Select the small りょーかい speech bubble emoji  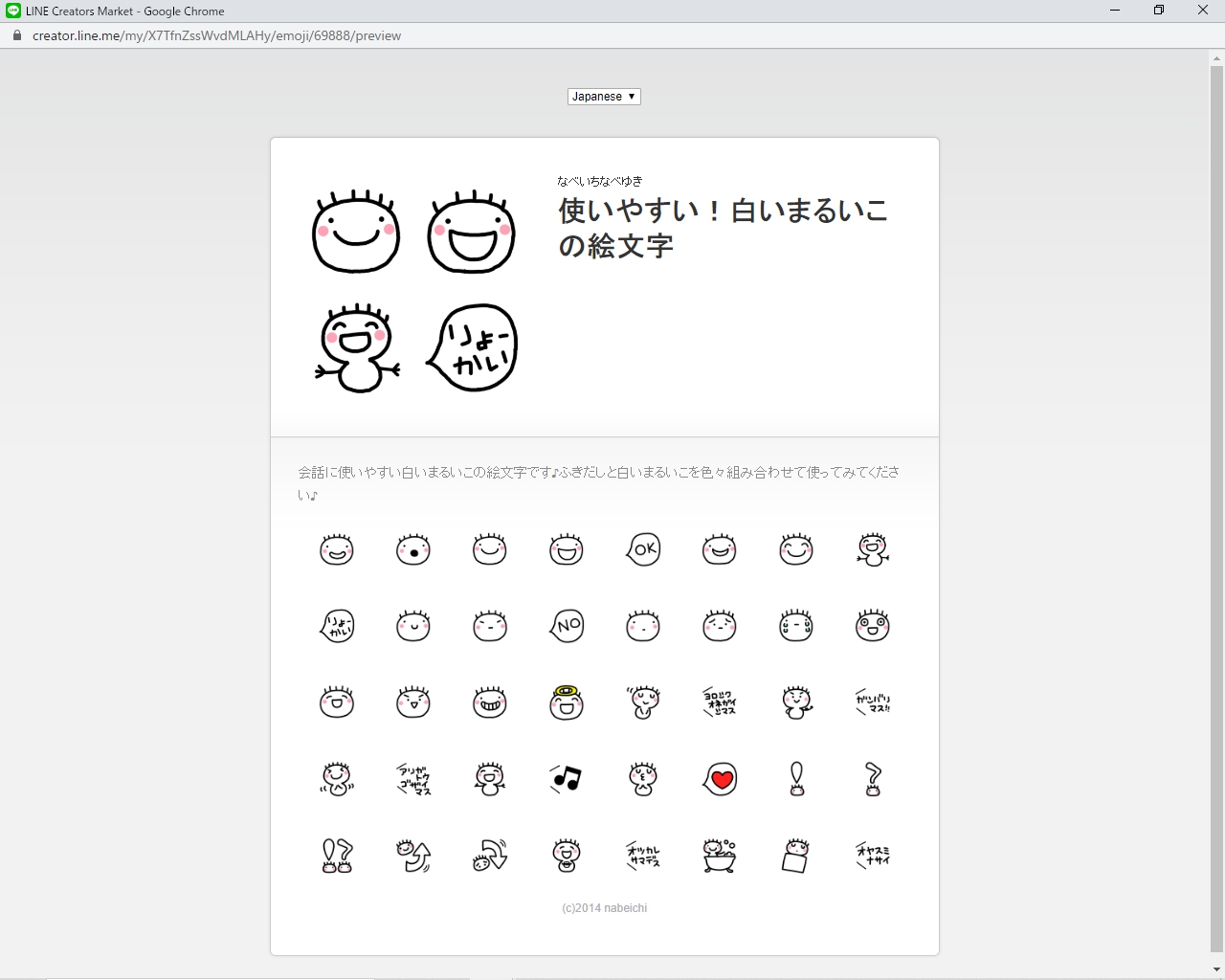(337, 626)
